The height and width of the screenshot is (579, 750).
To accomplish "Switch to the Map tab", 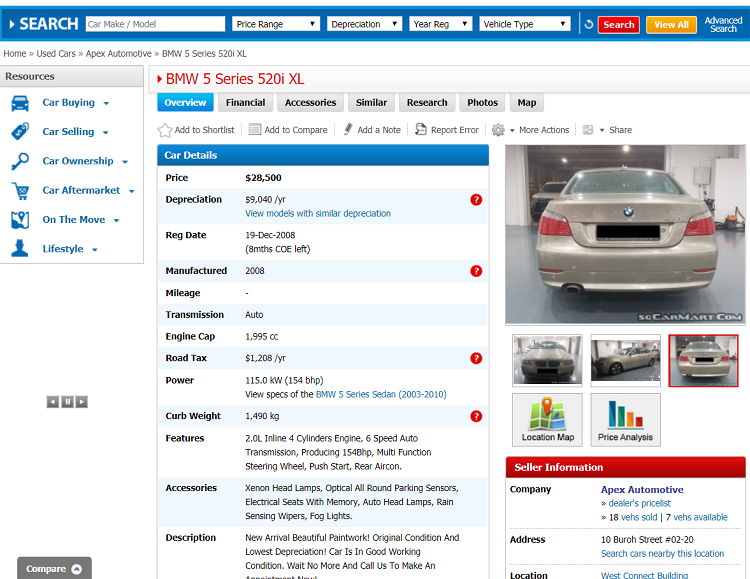I will [x=527, y=102].
